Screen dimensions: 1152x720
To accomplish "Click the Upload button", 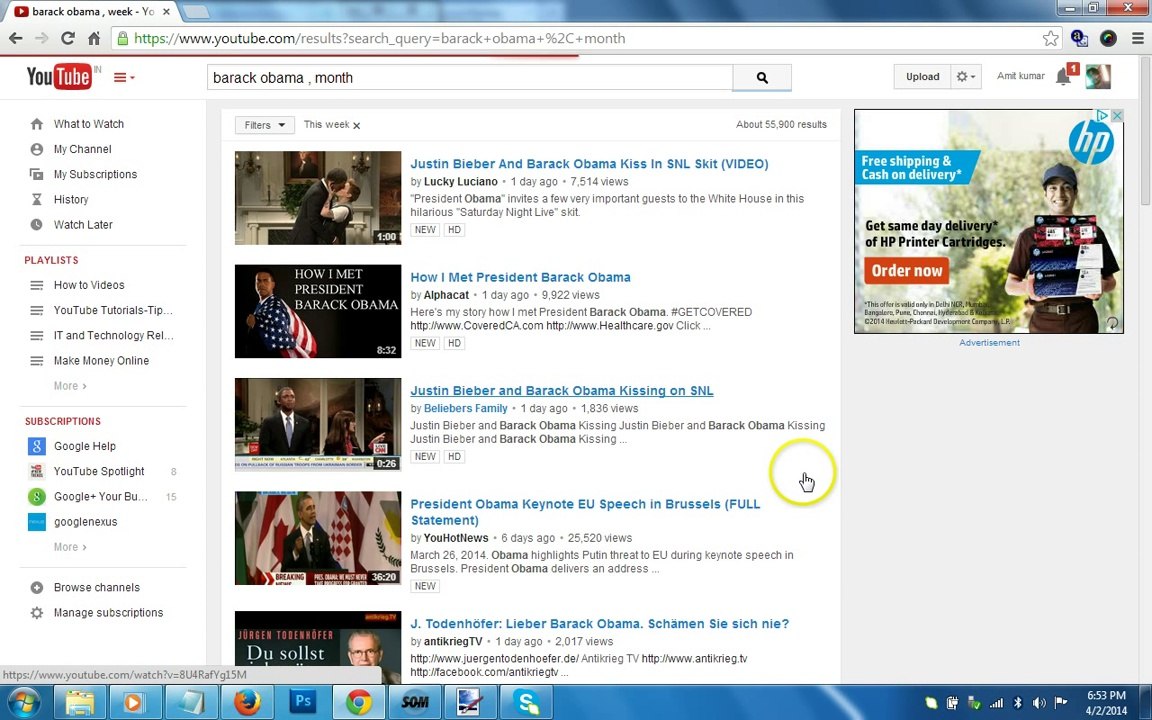I will 922,76.
